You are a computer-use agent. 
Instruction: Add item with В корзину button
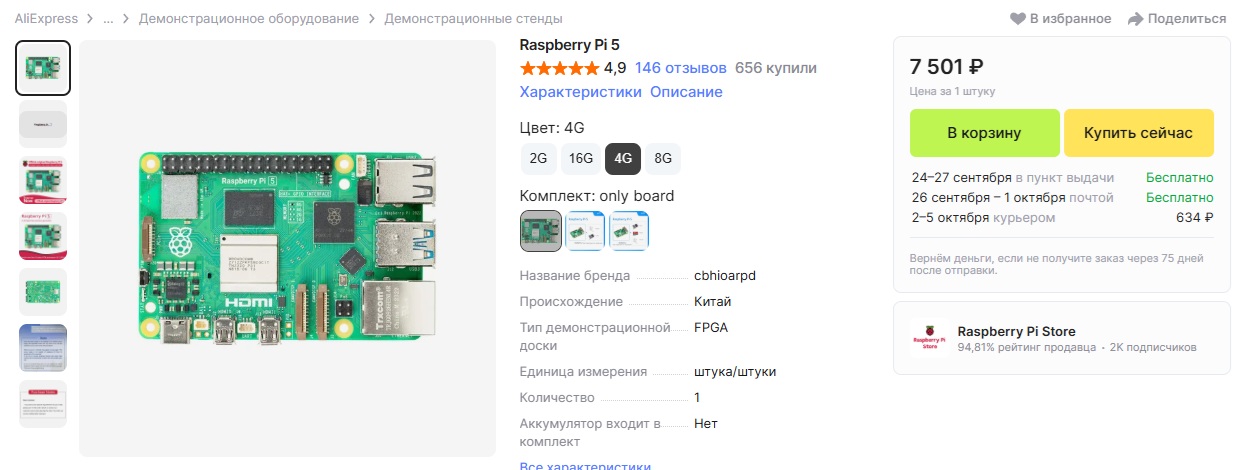click(984, 133)
